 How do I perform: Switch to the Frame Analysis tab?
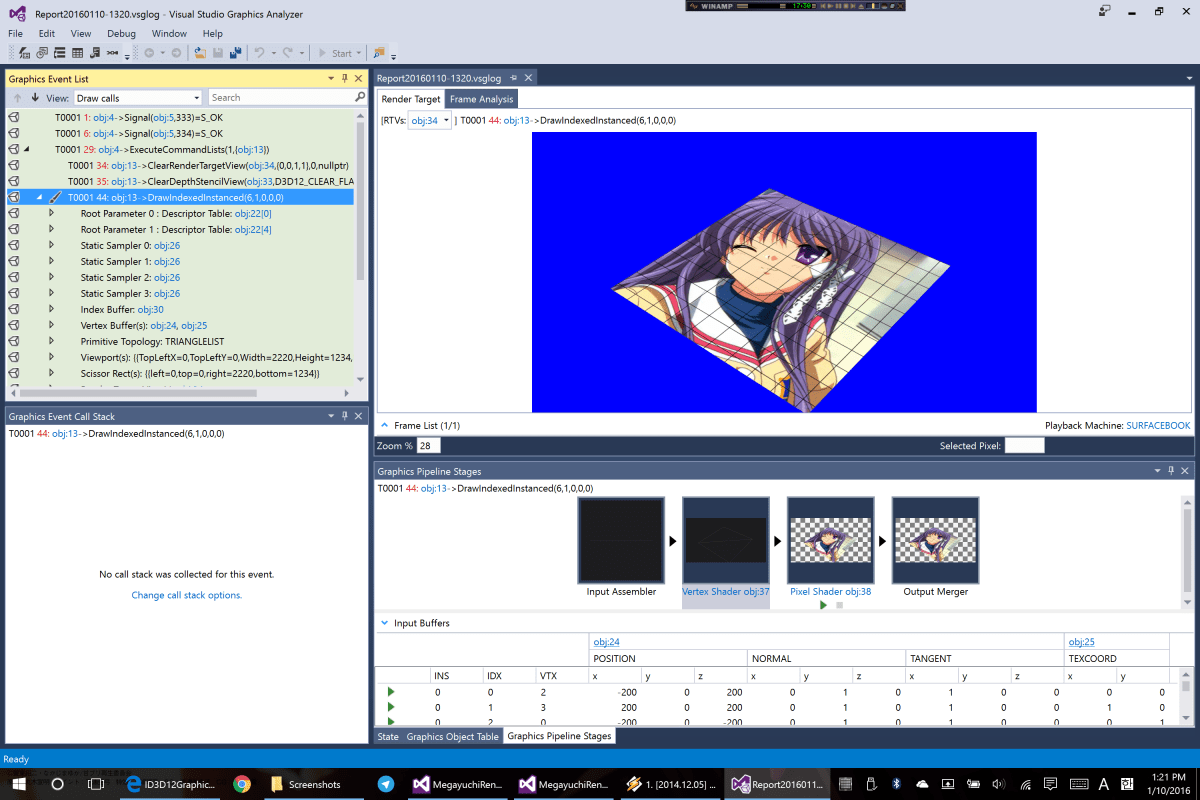point(481,99)
